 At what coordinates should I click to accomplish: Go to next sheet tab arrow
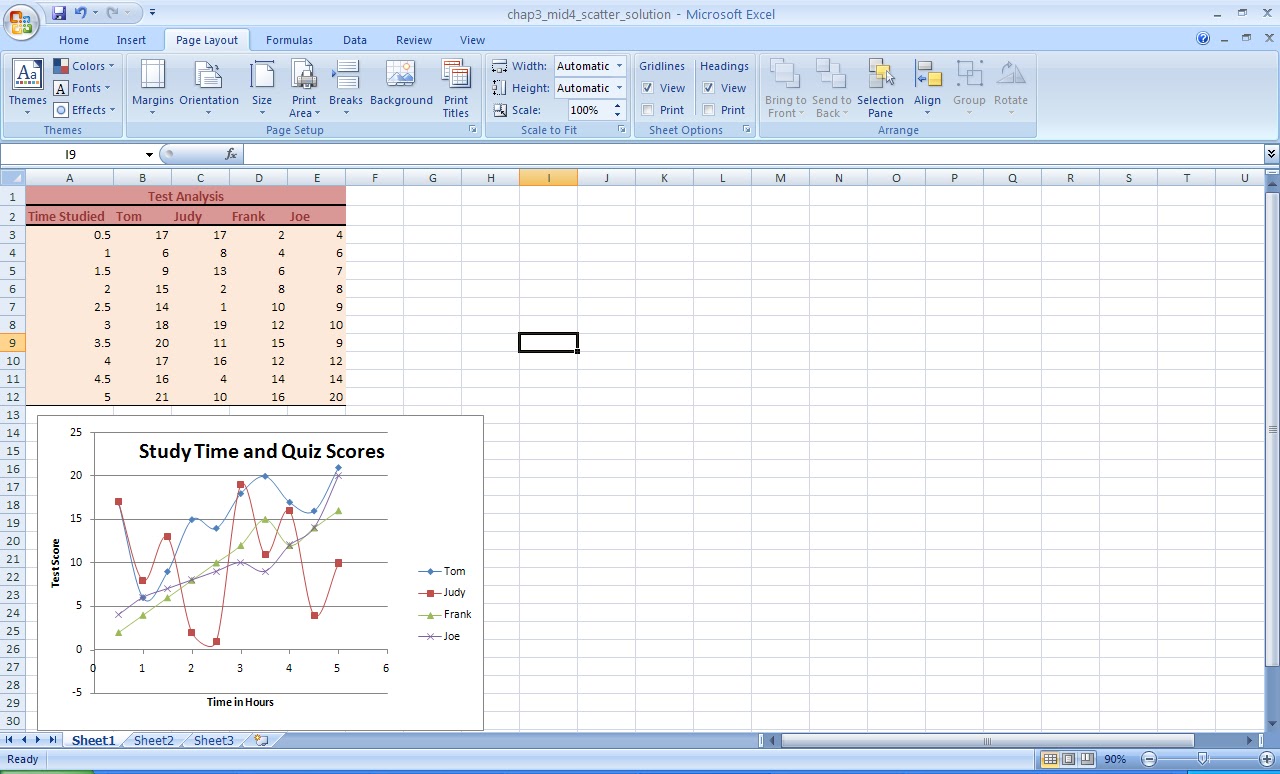[39, 740]
